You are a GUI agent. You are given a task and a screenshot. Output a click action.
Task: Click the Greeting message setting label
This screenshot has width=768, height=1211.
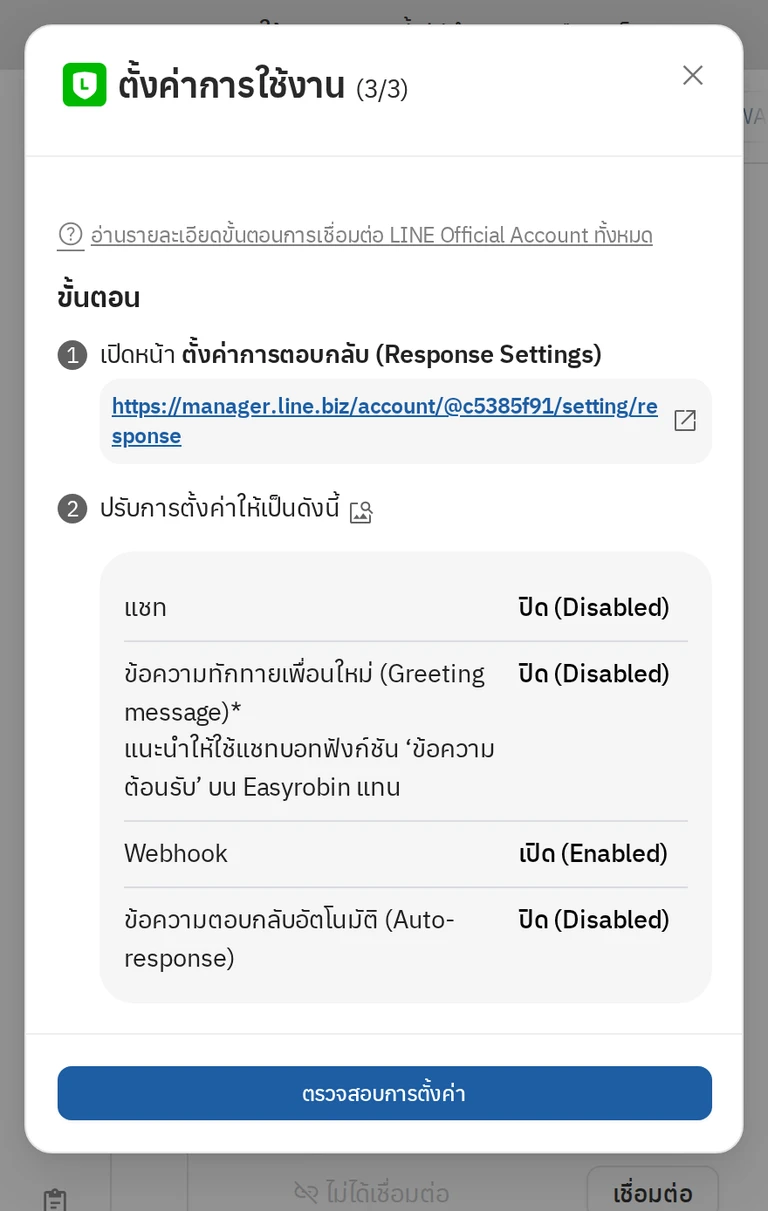[x=309, y=730]
